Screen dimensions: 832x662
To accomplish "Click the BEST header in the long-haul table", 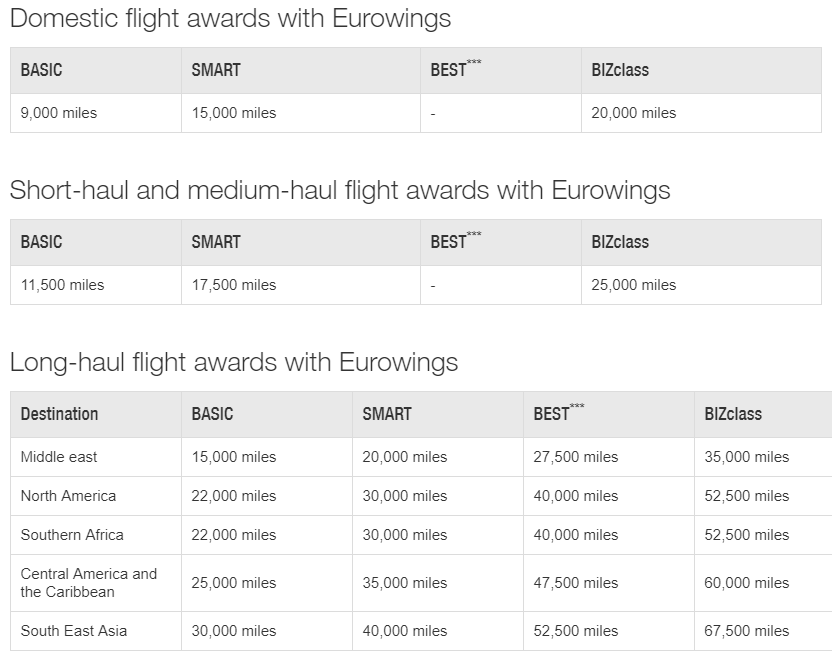I will (552, 414).
